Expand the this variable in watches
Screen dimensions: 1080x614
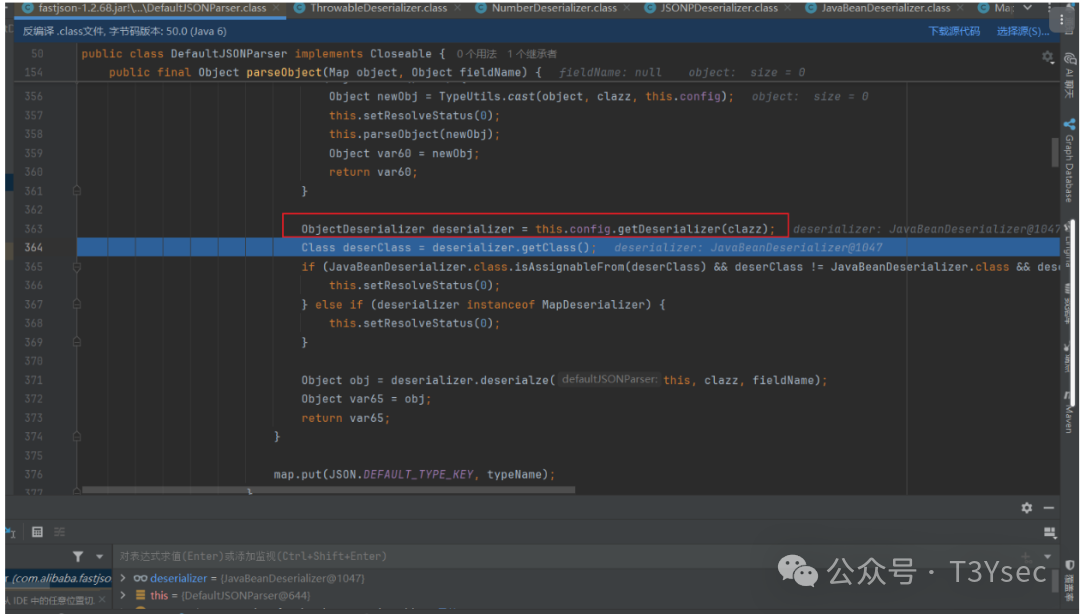click(x=123, y=595)
